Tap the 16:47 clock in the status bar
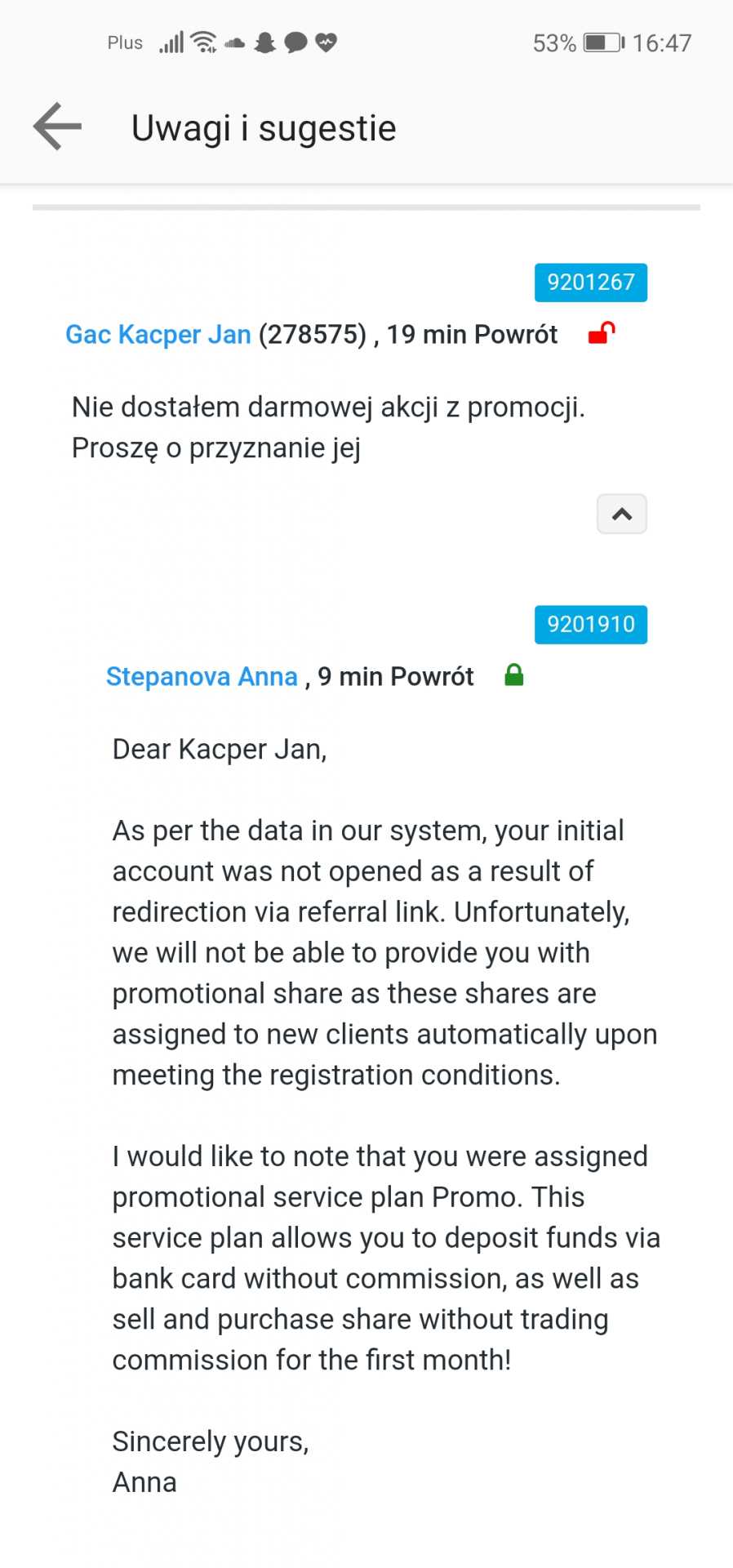Screen dimensions: 733x1568 [x=661, y=42]
